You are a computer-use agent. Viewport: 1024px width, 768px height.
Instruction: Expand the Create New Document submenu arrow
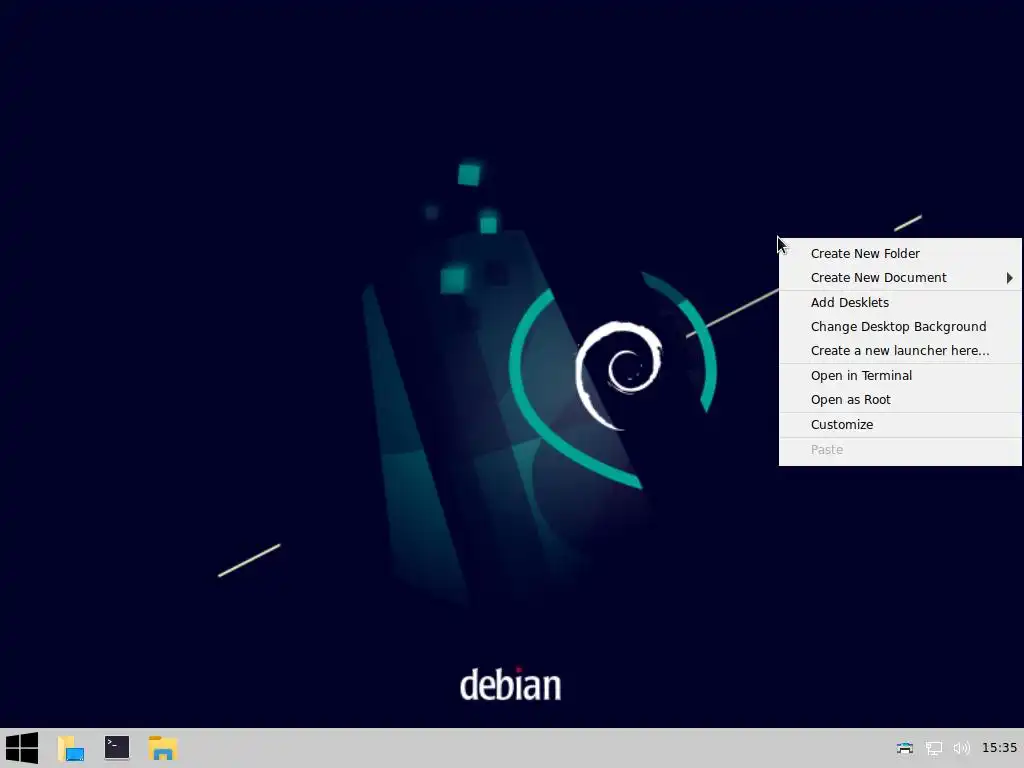1010,278
